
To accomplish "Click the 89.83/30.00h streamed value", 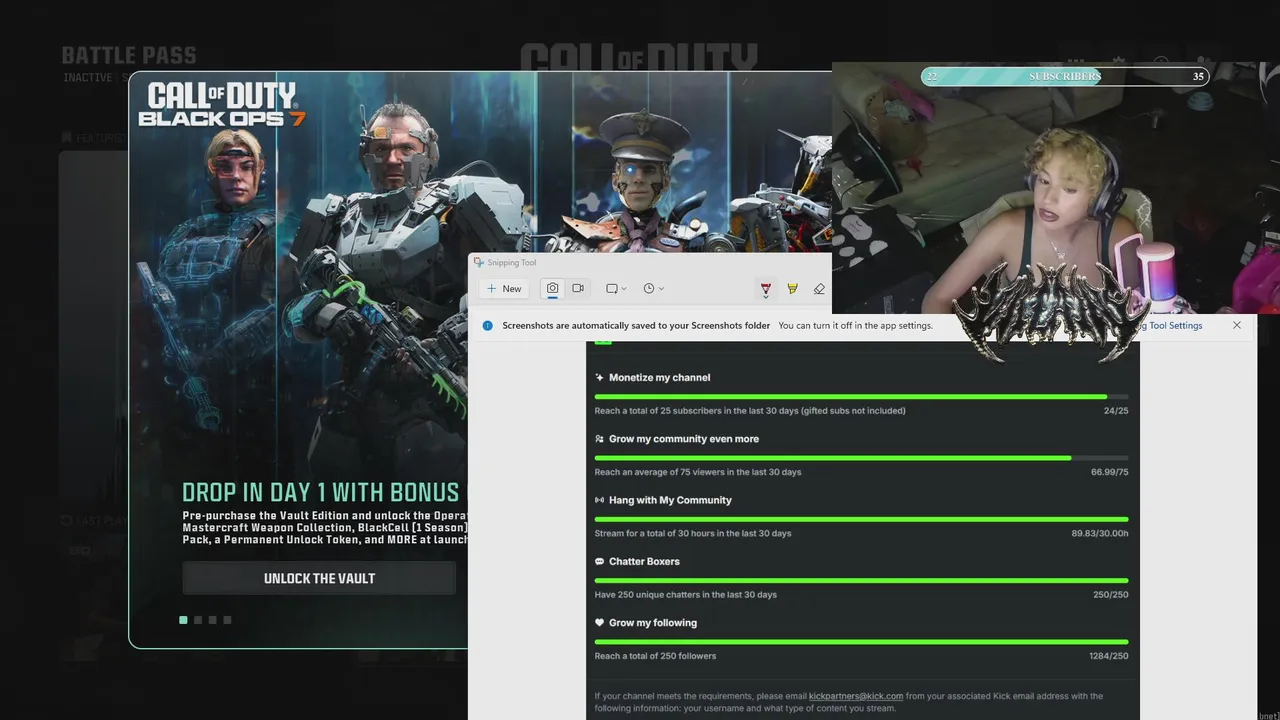I will [1100, 534].
